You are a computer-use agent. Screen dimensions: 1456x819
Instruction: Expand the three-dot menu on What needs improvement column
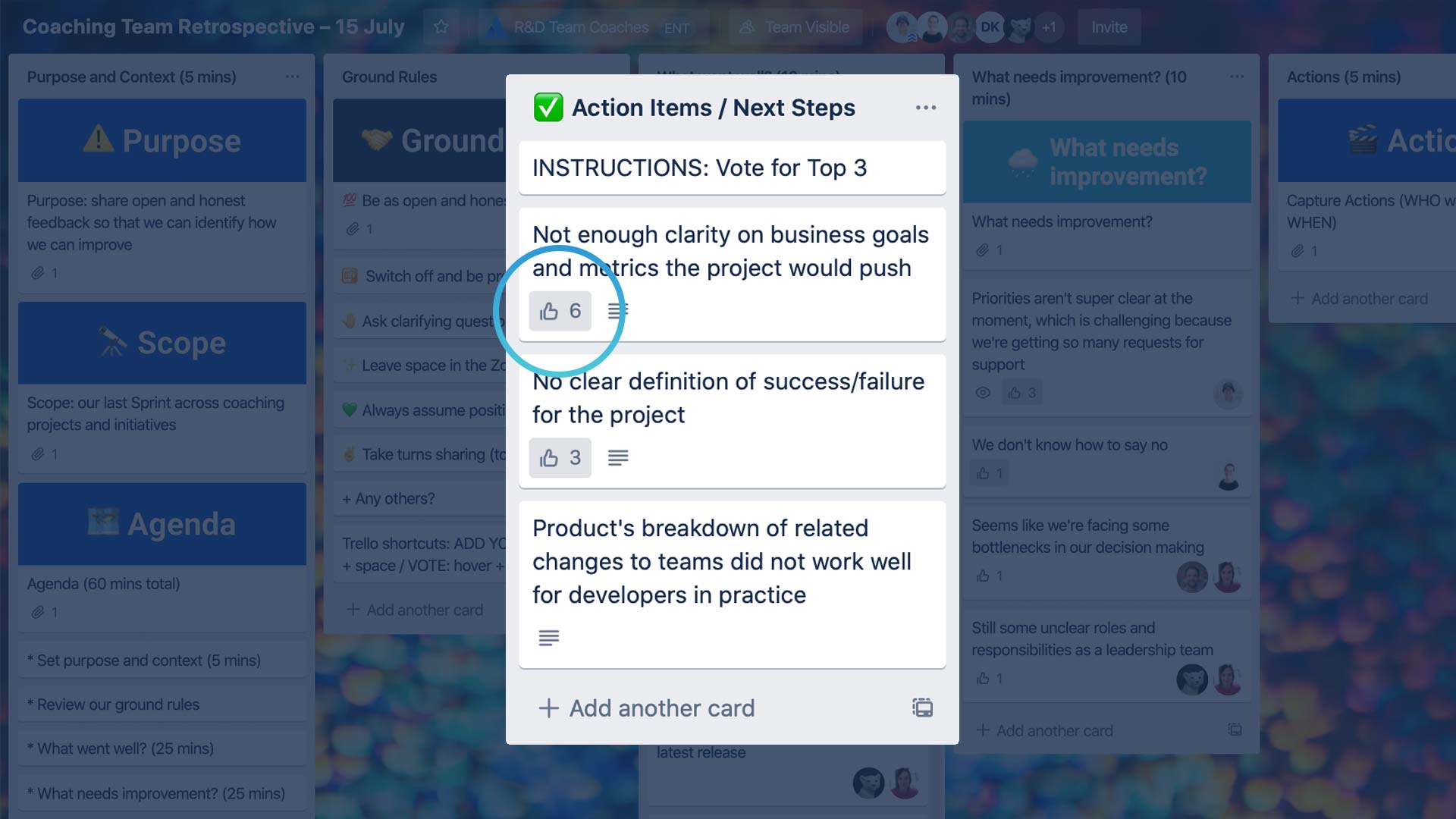[x=1237, y=76]
